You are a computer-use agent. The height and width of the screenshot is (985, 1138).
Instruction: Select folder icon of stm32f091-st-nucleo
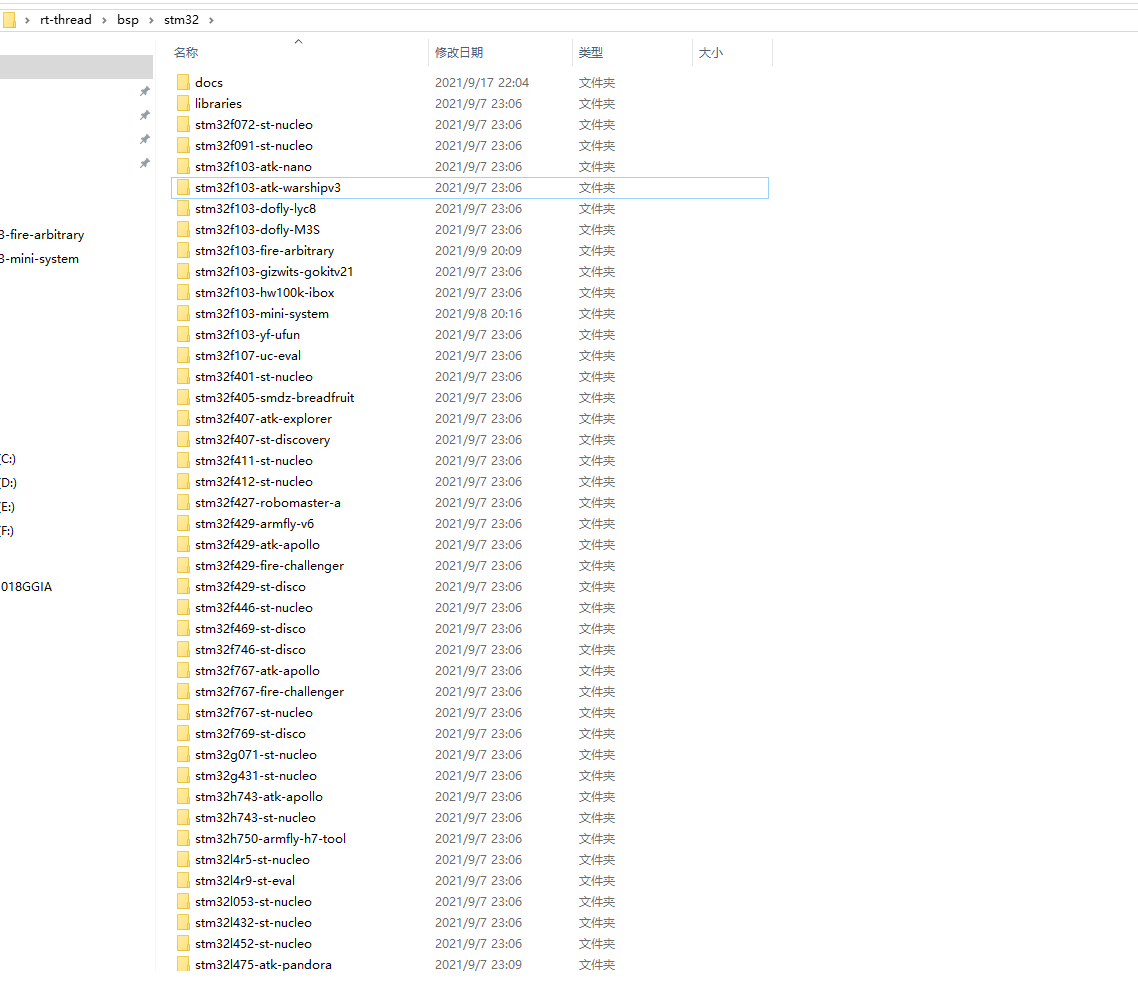click(x=183, y=145)
